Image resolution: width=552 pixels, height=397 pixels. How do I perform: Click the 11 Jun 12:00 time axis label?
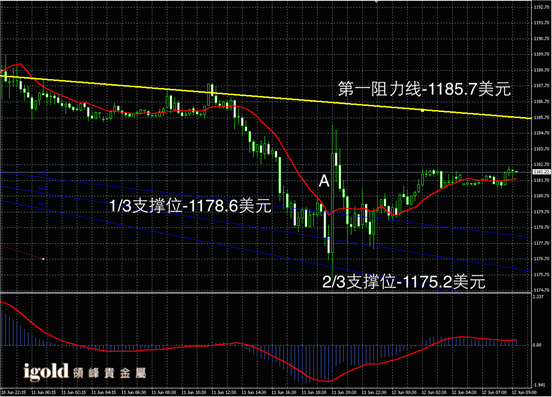[x=221, y=392]
